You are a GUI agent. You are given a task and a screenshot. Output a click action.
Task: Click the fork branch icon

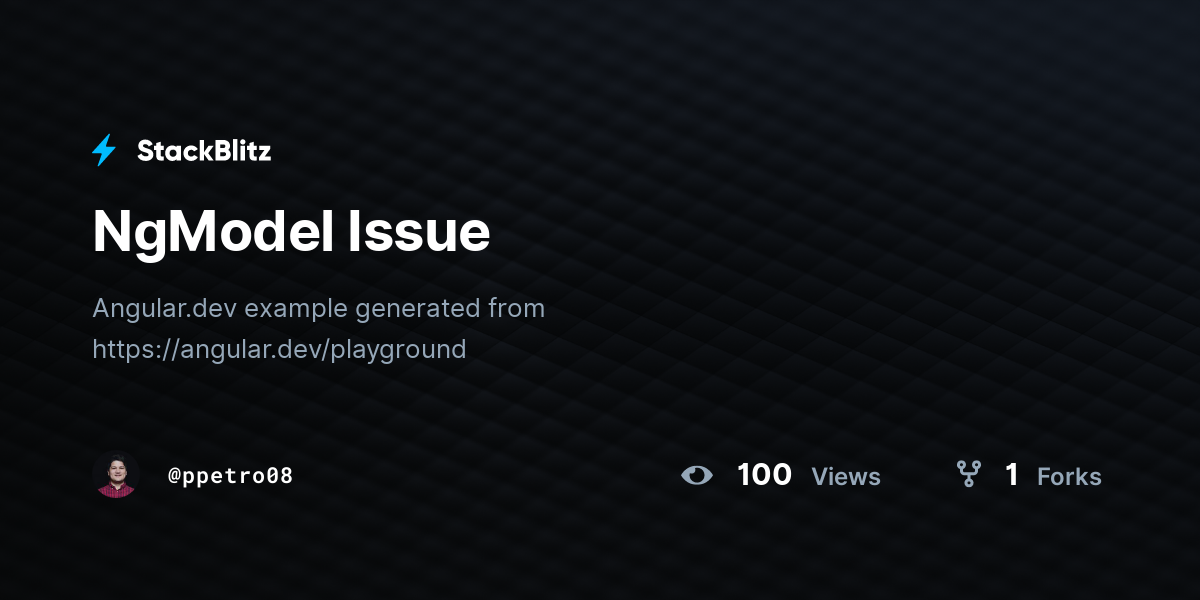point(968,474)
